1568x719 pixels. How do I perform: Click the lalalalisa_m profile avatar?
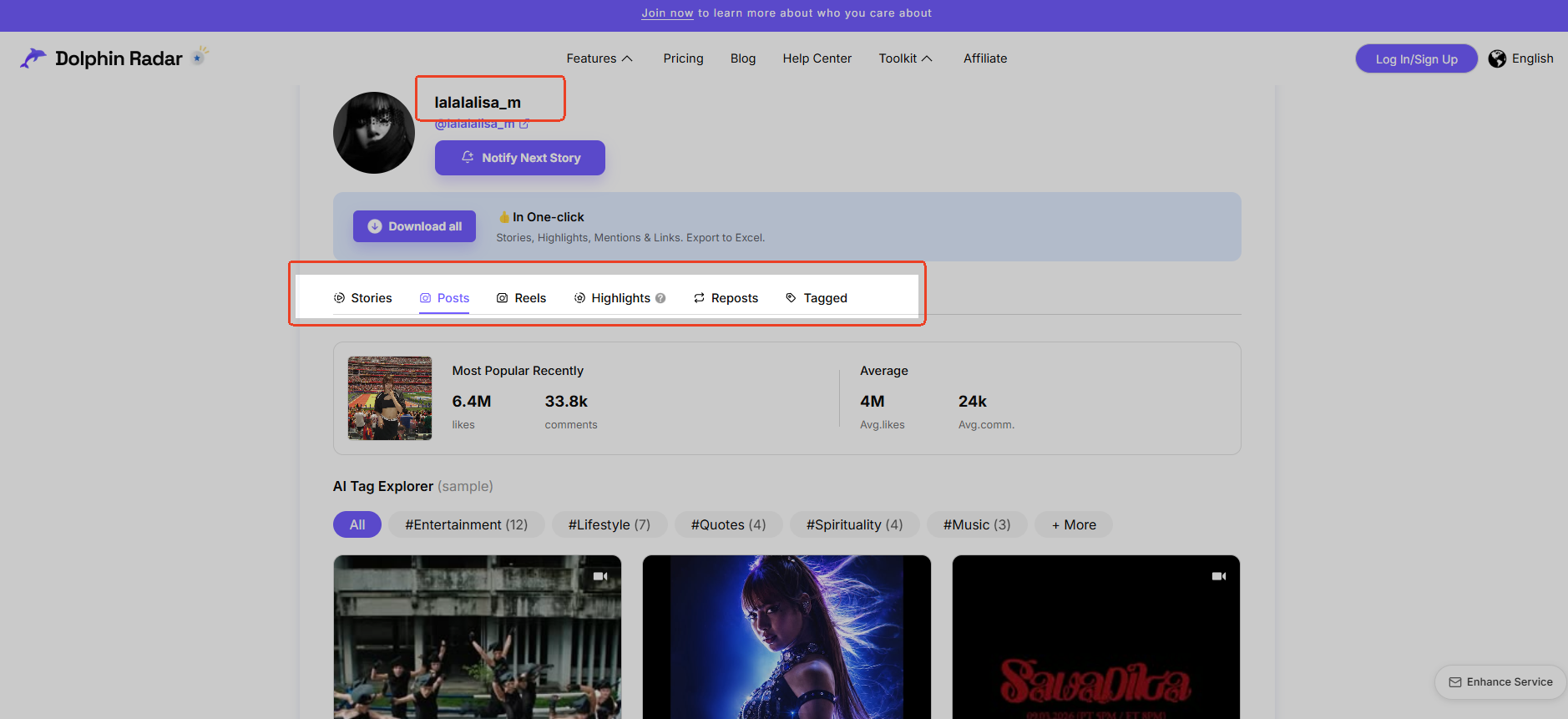(374, 133)
